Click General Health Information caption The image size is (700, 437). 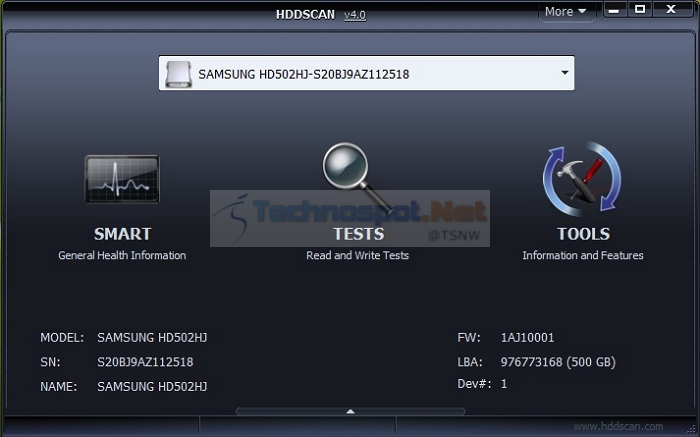tap(122, 255)
